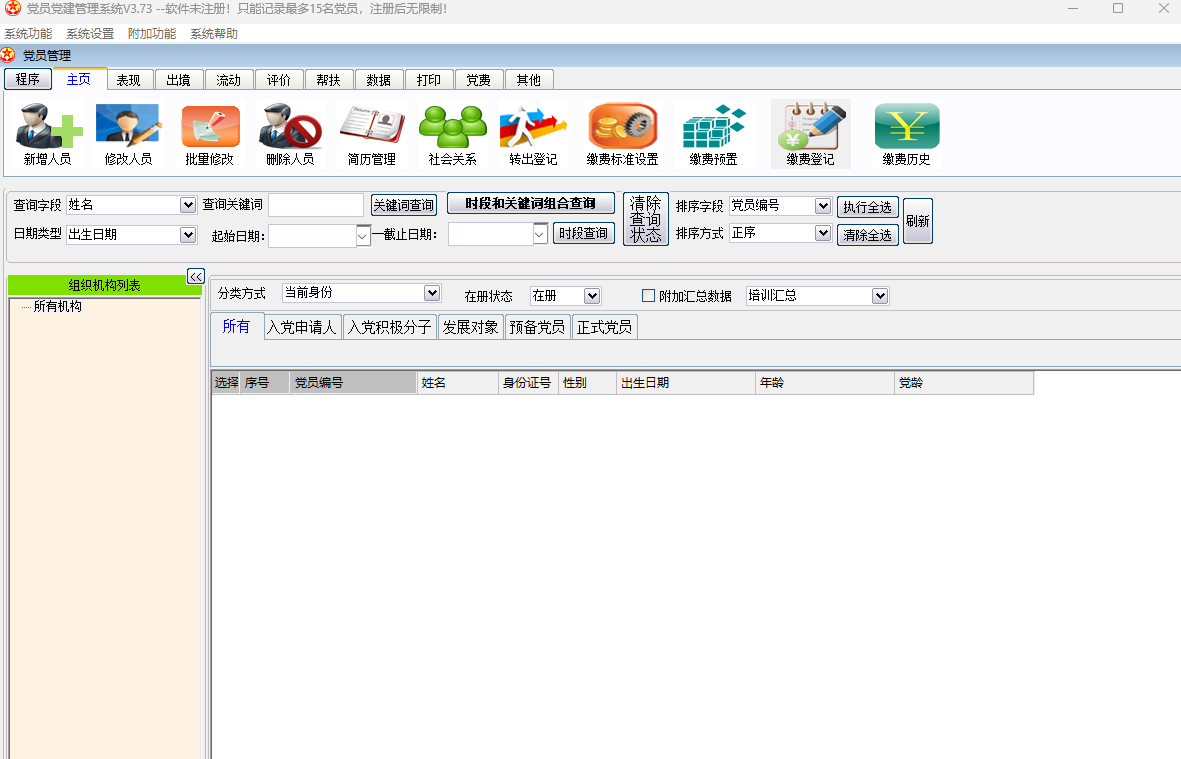This screenshot has height=759, width=1181.
Task: View 缴费历史 payment history
Action: point(906,135)
